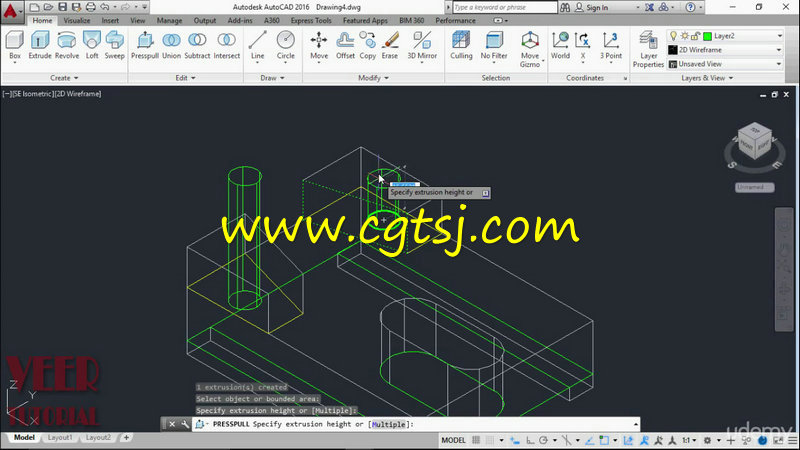Click the Subtract solid tool
This screenshot has width=800, height=450.
pos(197,45)
